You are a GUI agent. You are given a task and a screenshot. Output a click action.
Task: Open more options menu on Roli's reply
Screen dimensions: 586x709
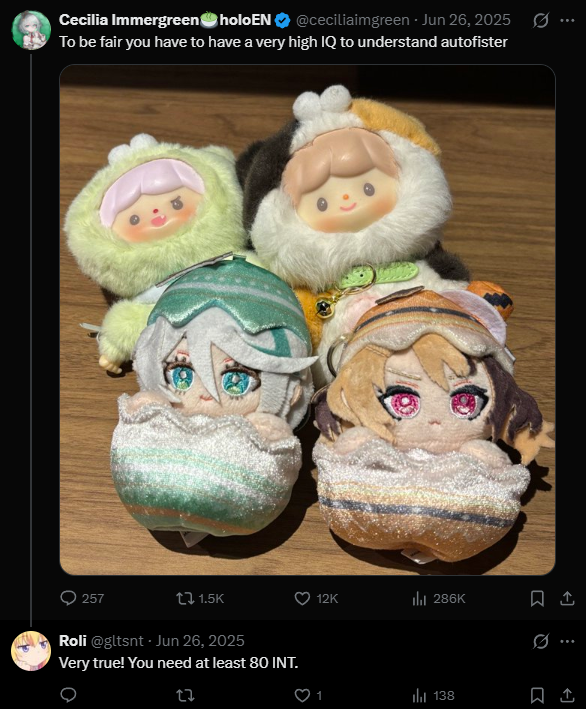pyautogui.click(x=567, y=641)
